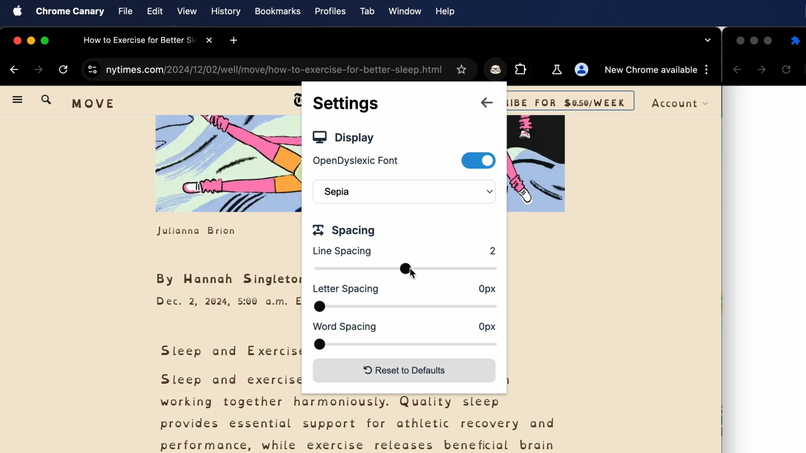The image size is (806, 453).
Task: Open the Chrome Canary app menu
Action: 69,11
